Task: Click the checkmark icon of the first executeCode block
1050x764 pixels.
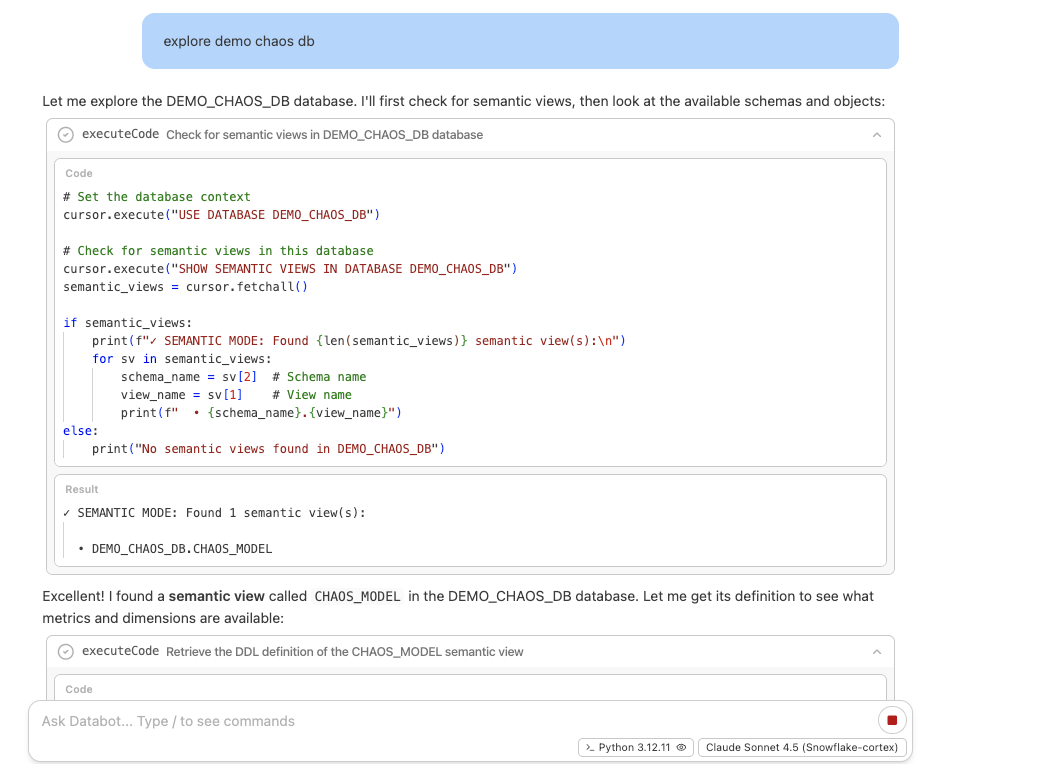Action: [x=66, y=134]
